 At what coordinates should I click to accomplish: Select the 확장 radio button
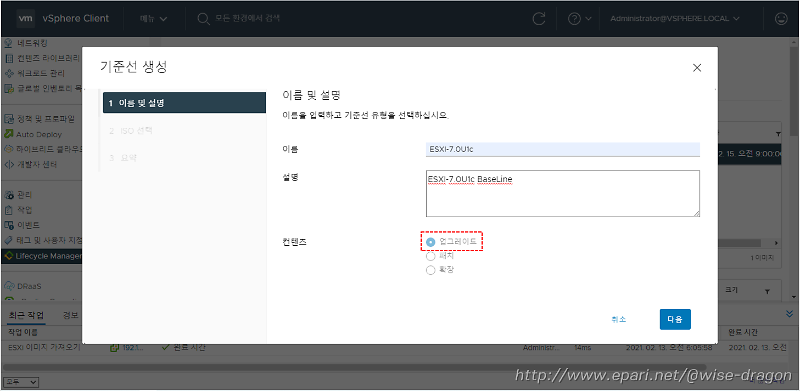(x=431, y=270)
